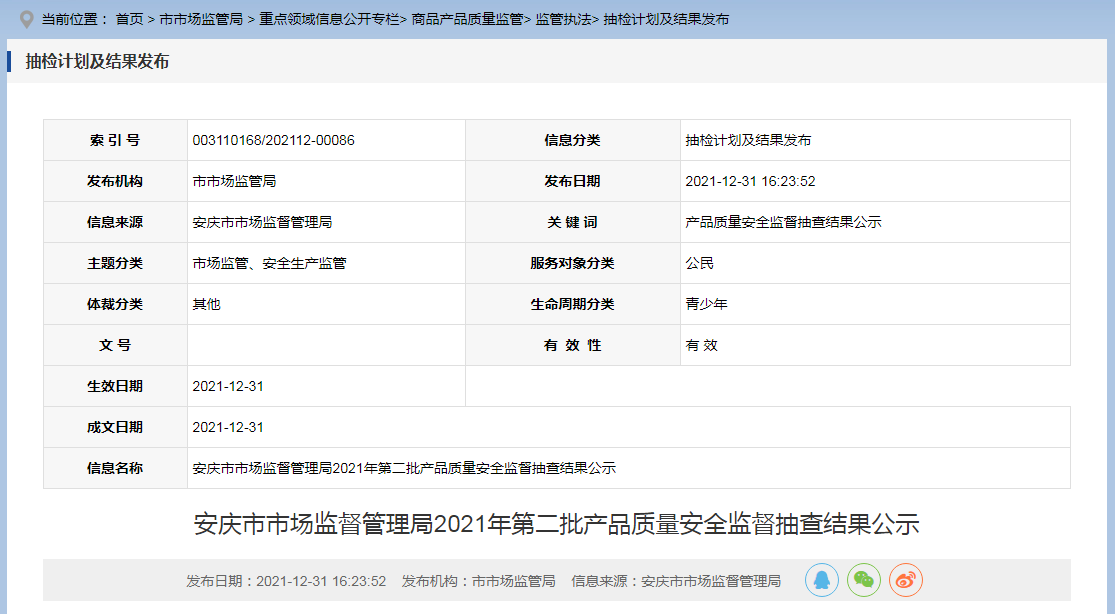The height and width of the screenshot is (614, 1115).
Task: Click the 主题分类 label cell
Action: coord(115,263)
